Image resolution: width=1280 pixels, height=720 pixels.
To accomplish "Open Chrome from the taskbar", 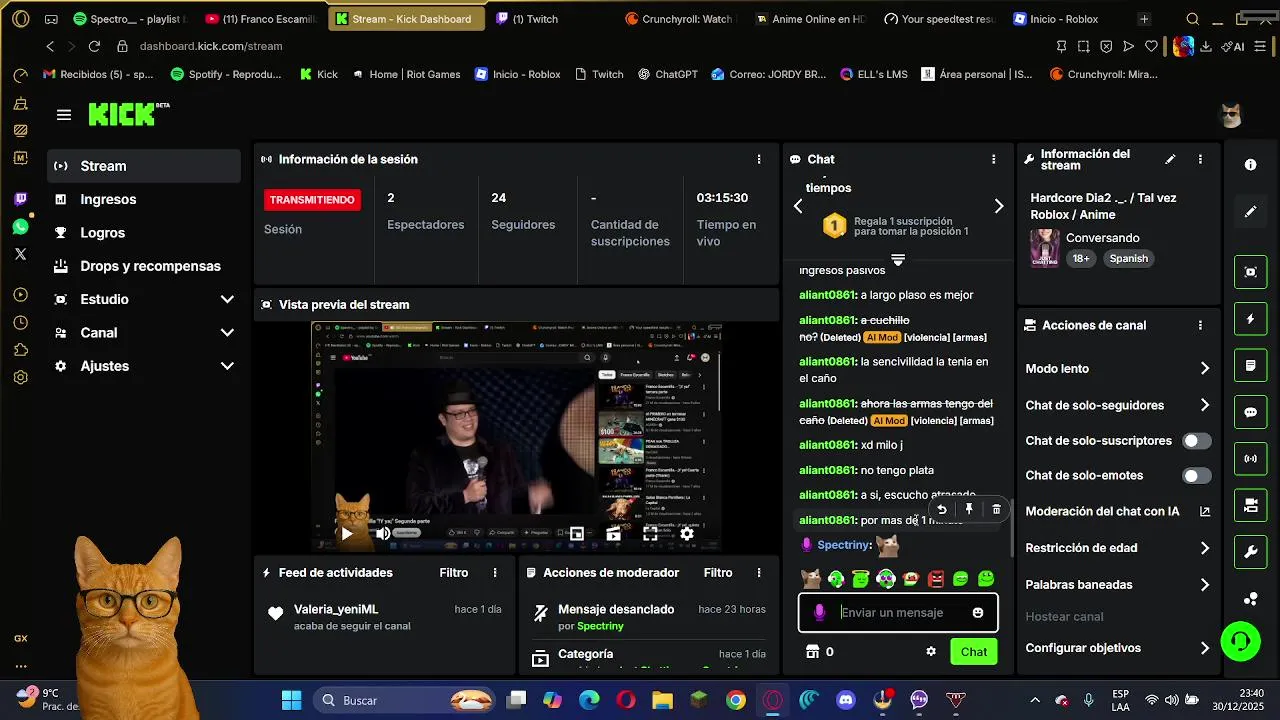I will [x=736, y=700].
